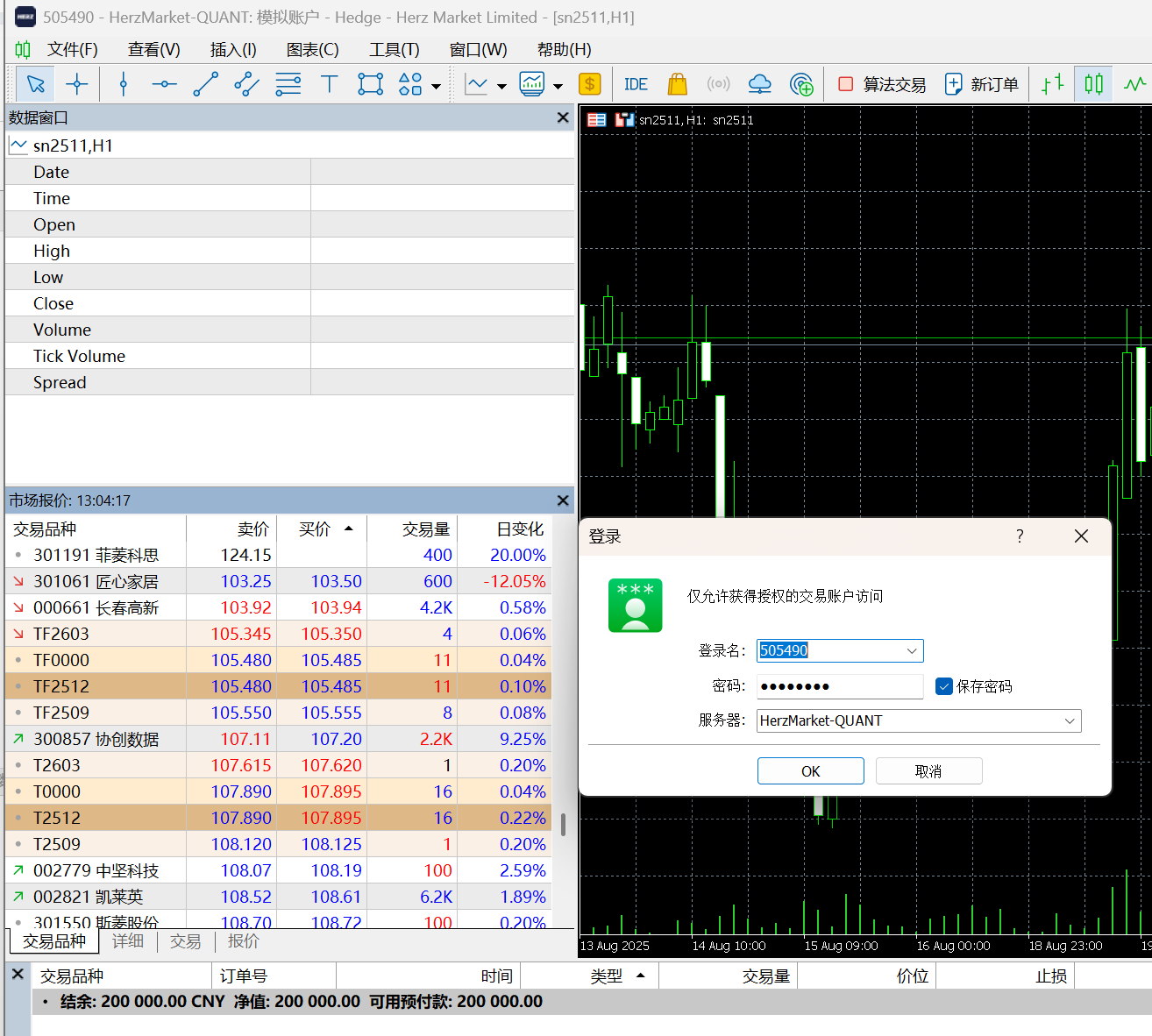Image resolution: width=1152 pixels, height=1036 pixels.
Task: Expand the indicators dropdown arrow
Action: tap(558, 86)
